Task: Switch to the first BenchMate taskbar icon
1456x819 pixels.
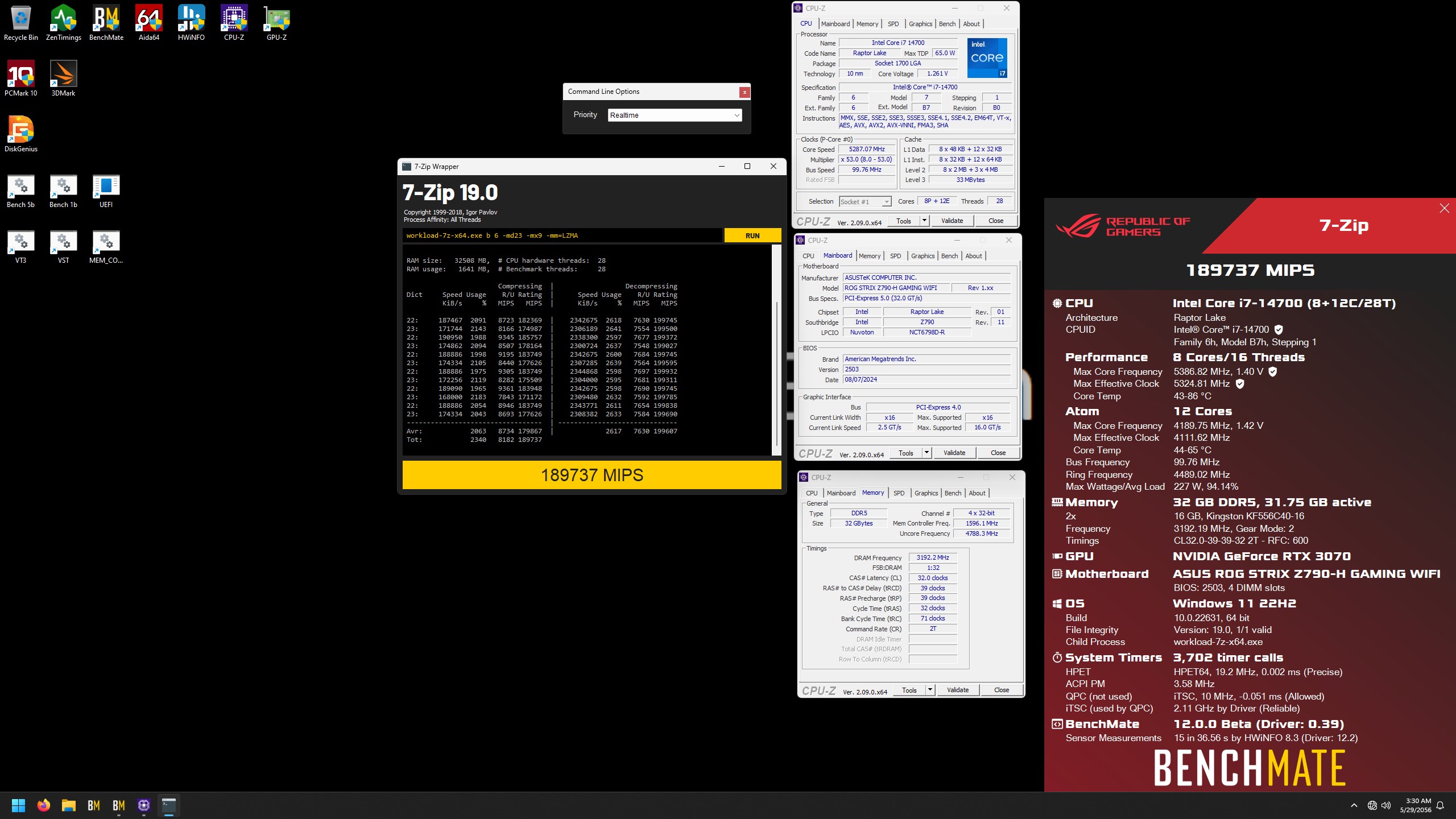Action: tap(94, 805)
